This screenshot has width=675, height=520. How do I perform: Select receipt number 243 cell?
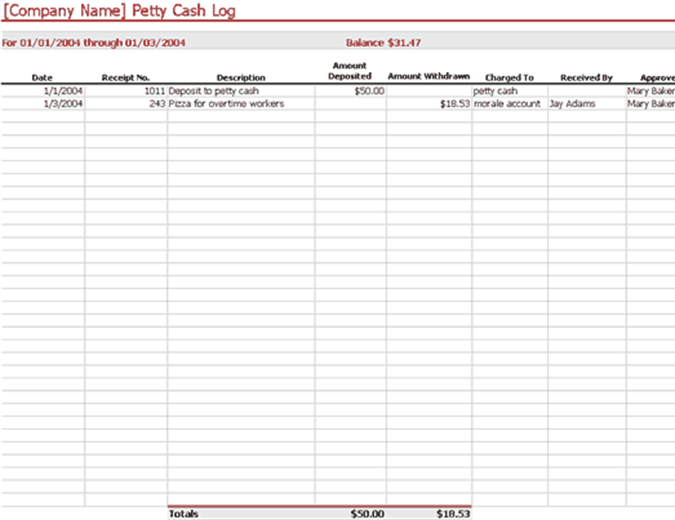pos(157,104)
